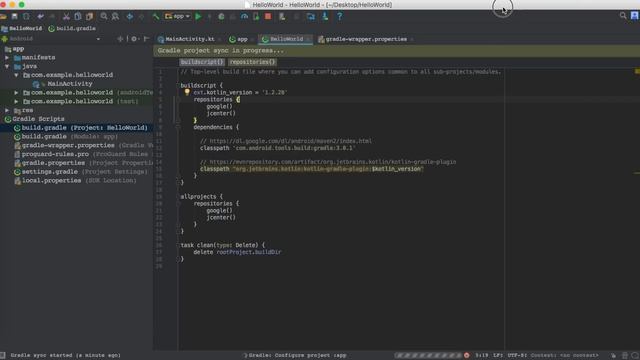The image size is (640, 360).
Task: Click the Replace icon in toolbar
Action: tap(116, 17)
